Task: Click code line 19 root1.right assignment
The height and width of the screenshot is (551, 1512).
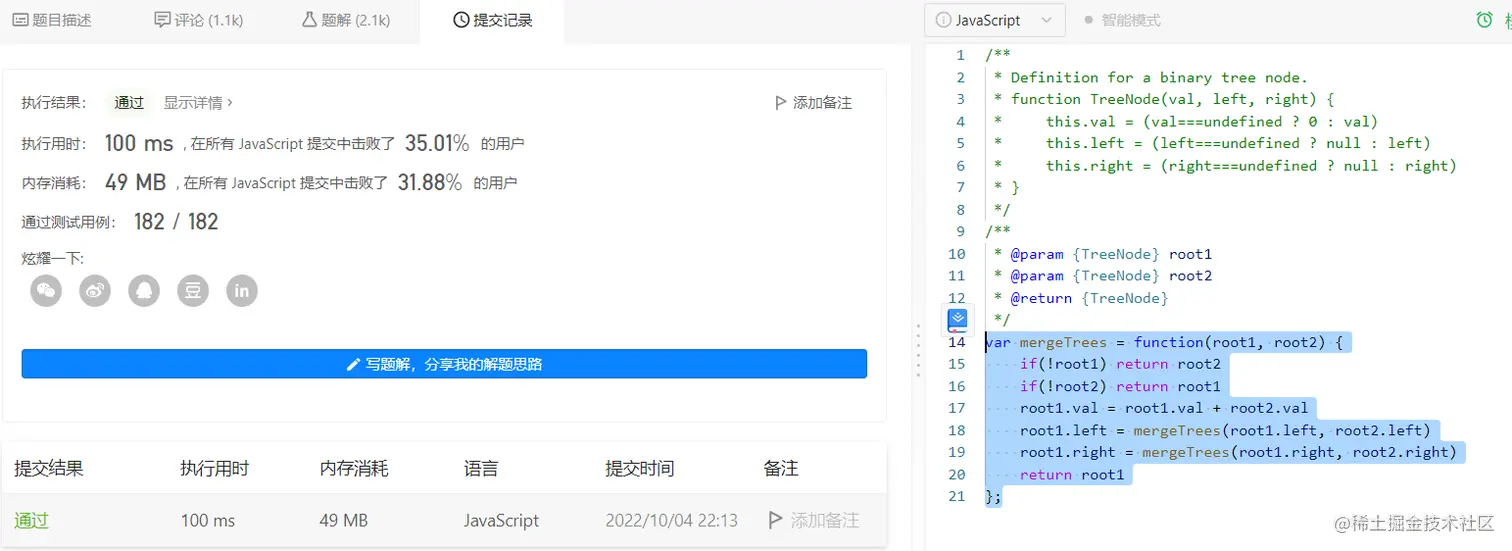Action: [x=1238, y=452]
